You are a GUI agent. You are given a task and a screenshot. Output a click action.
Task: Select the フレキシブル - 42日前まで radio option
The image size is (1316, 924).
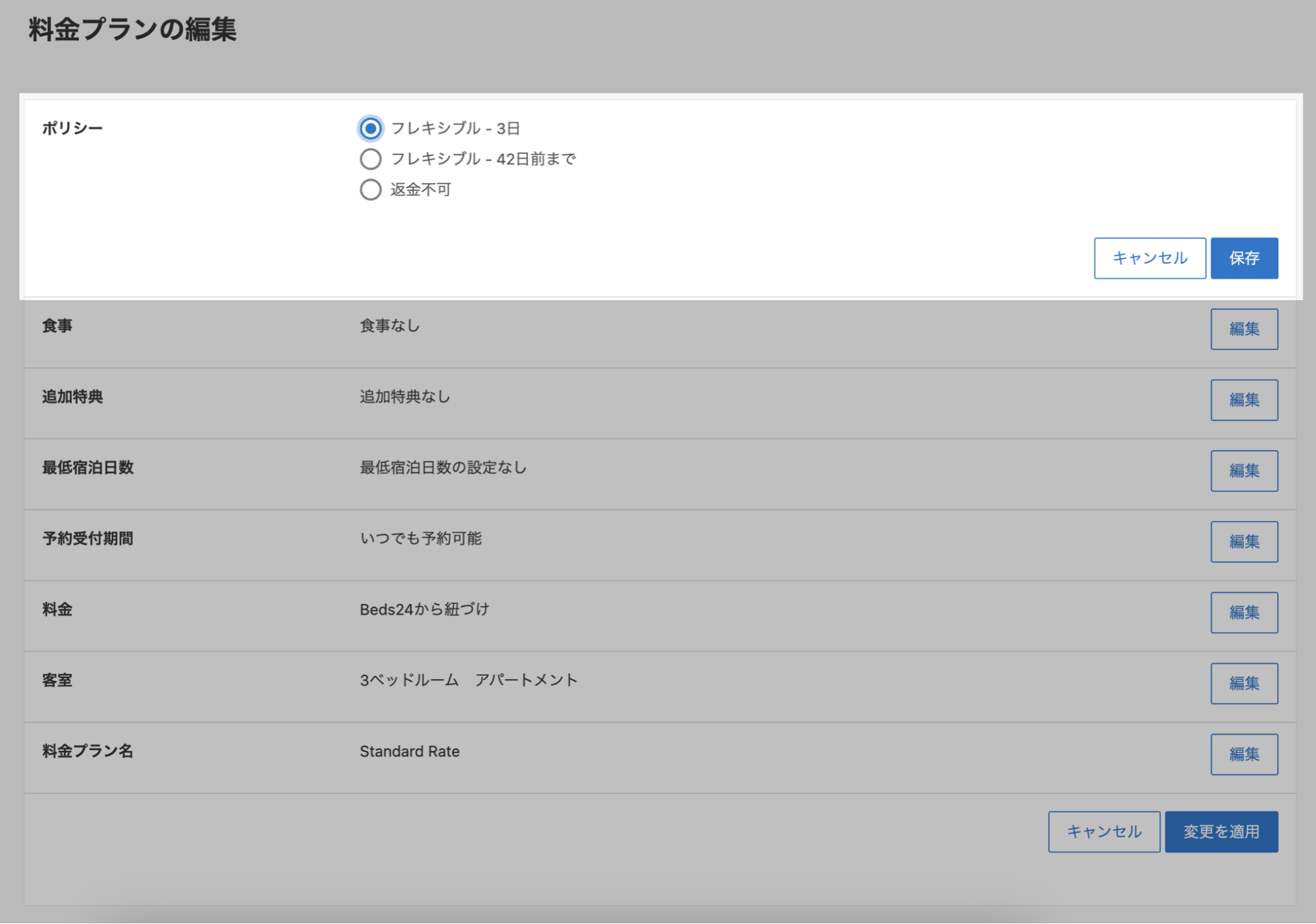370,159
